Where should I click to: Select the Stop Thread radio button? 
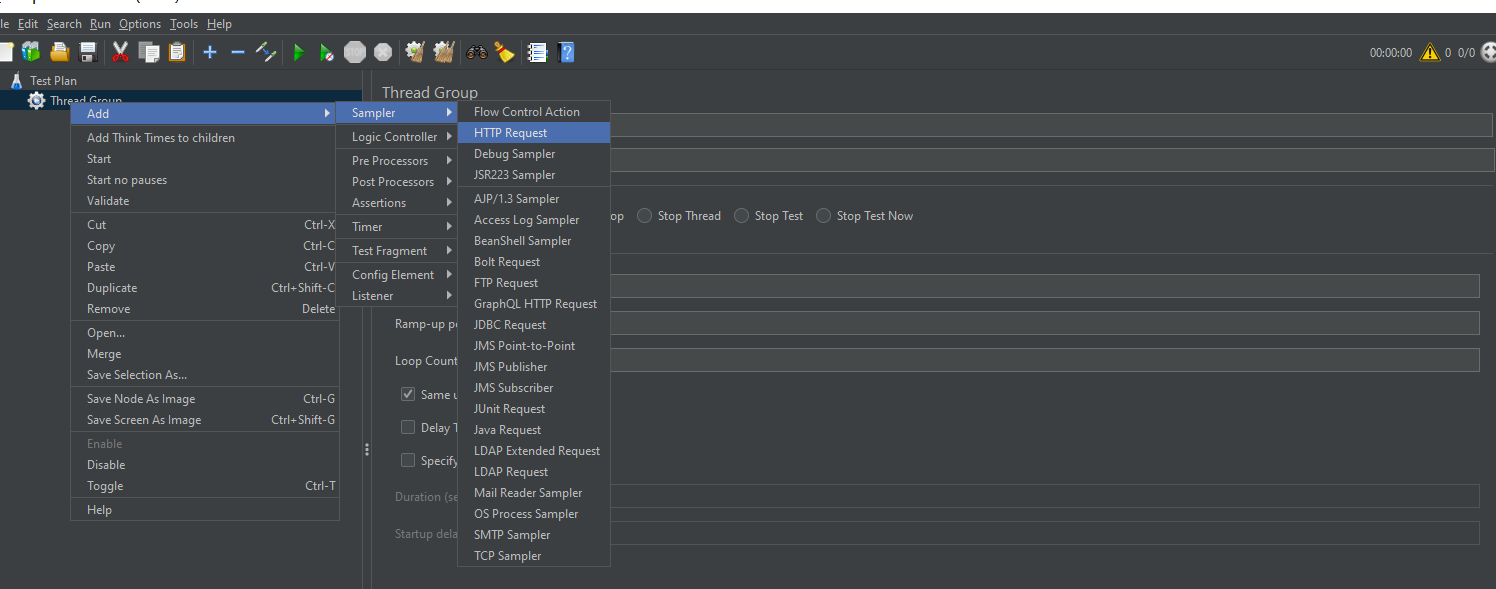click(x=645, y=216)
